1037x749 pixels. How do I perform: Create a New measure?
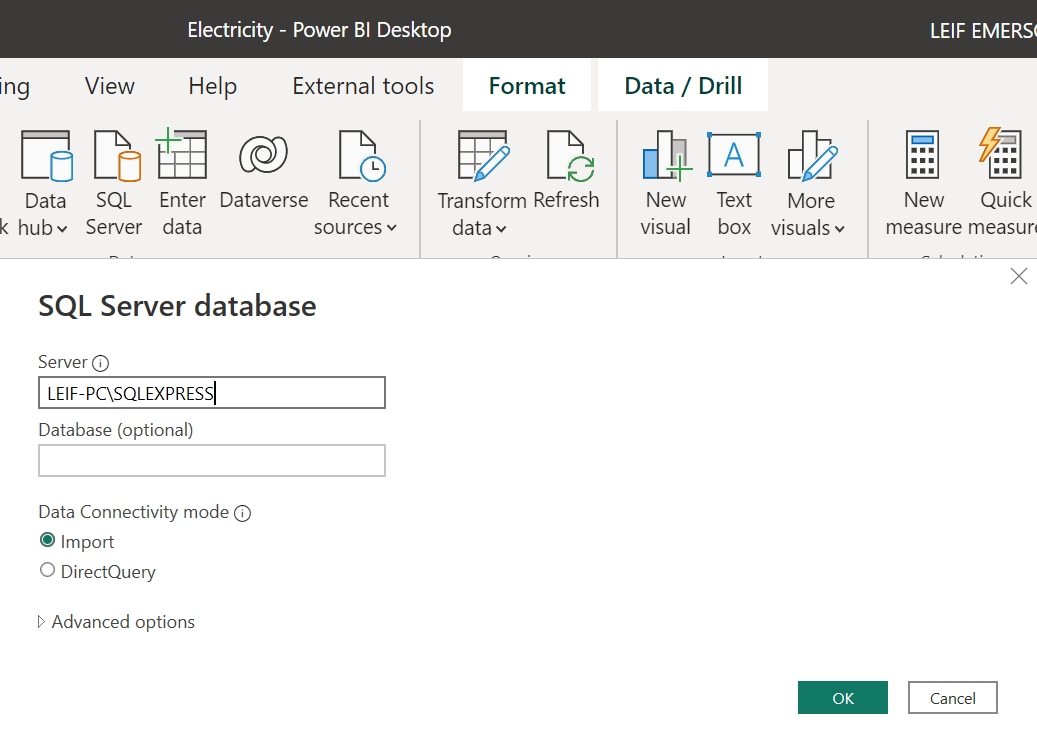click(x=923, y=184)
